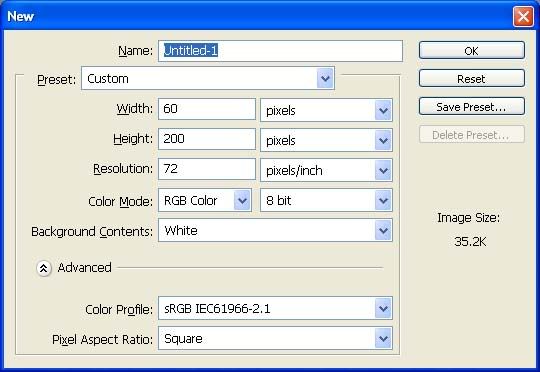This screenshot has height=372, width=540.
Task: Open Pixel Aspect Ratio Square dropdown
Action: pos(275,338)
